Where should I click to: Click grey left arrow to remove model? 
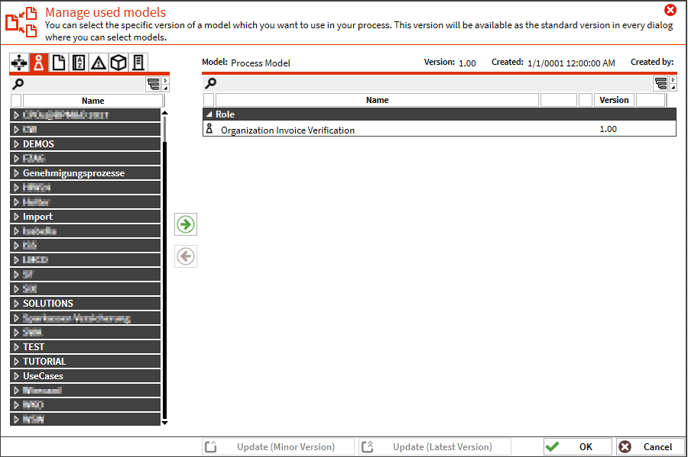(x=186, y=256)
